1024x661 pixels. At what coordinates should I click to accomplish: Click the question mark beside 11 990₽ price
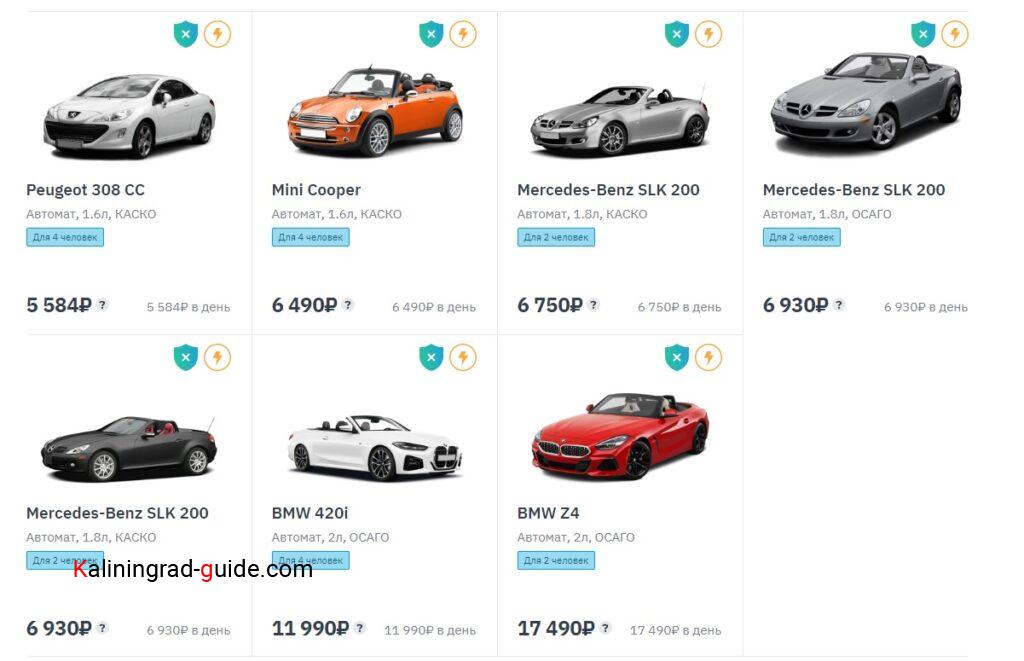360,628
